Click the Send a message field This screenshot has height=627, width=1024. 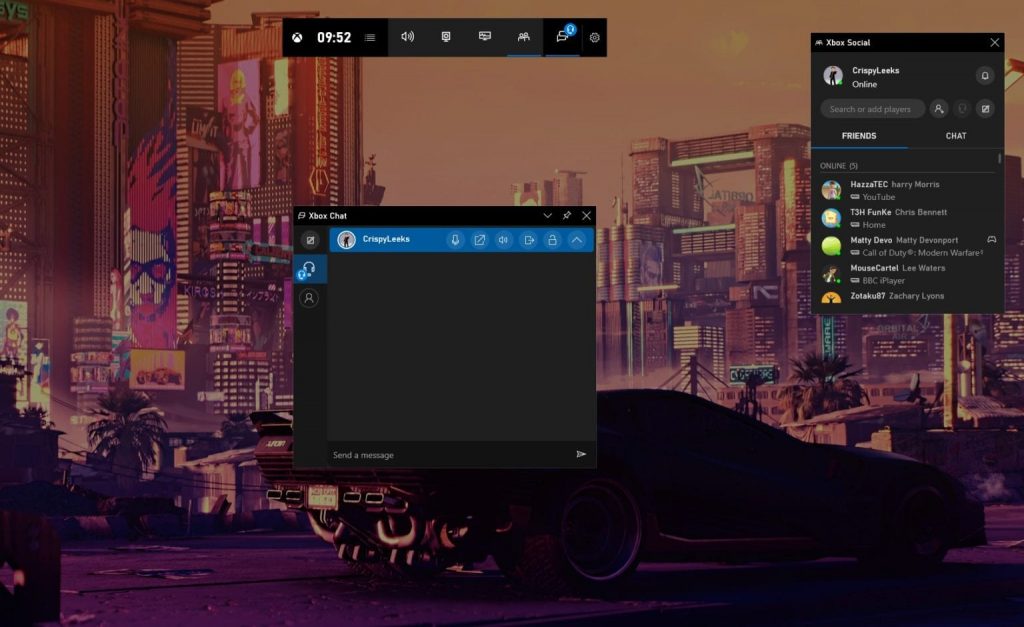449,455
